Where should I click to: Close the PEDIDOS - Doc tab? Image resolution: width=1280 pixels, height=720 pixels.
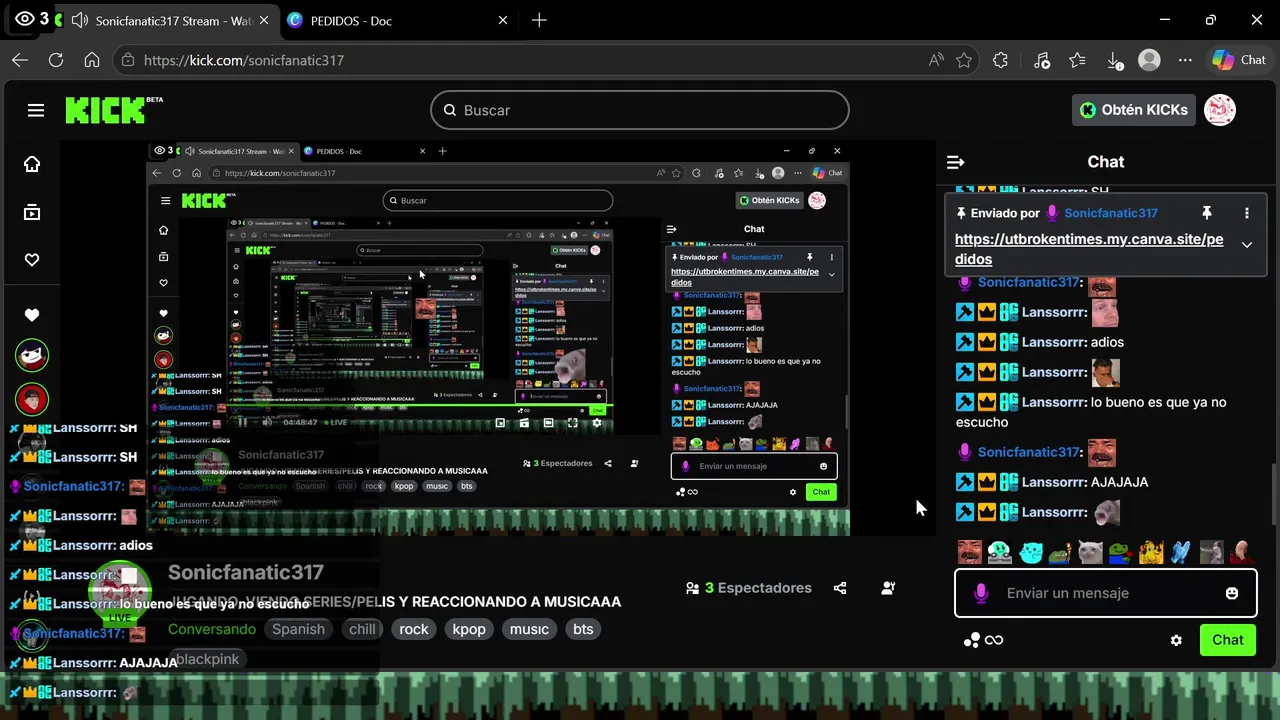coord(503,20)
